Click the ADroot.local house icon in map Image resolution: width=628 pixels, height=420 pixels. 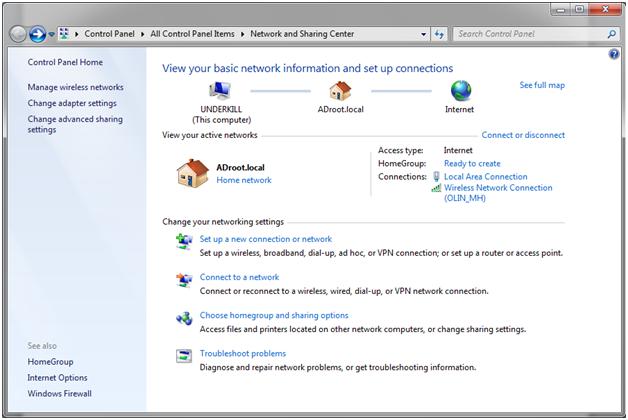pos(341,91)
